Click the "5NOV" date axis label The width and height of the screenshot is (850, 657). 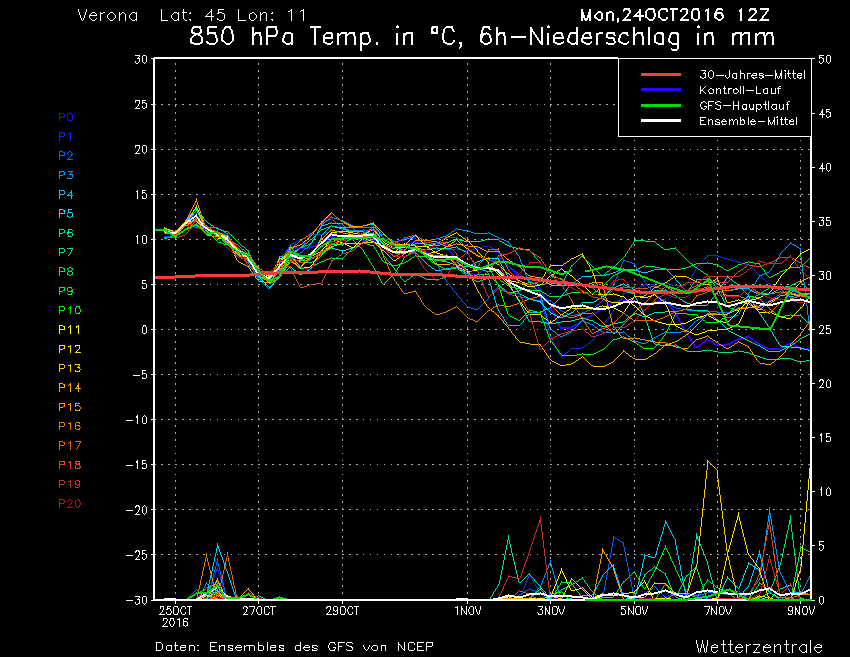[634, 611]
